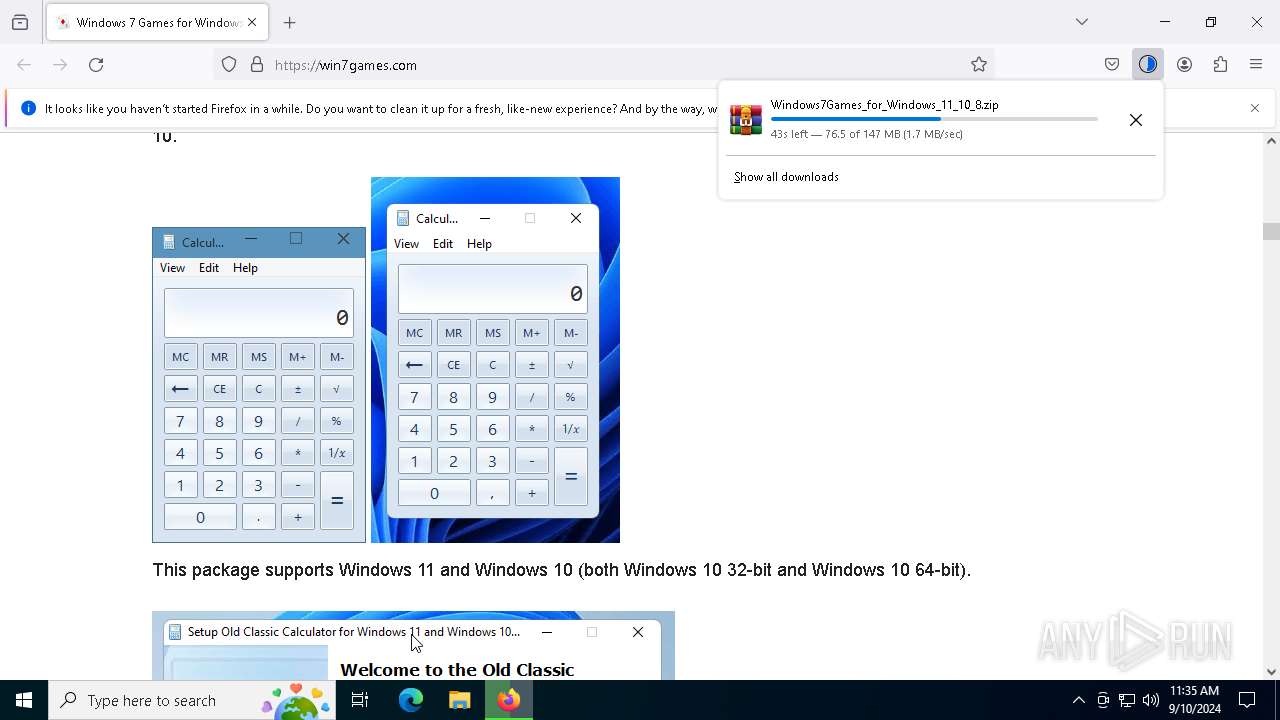Click the setup wizard screenshot at bottom

(x=413, y=646)
